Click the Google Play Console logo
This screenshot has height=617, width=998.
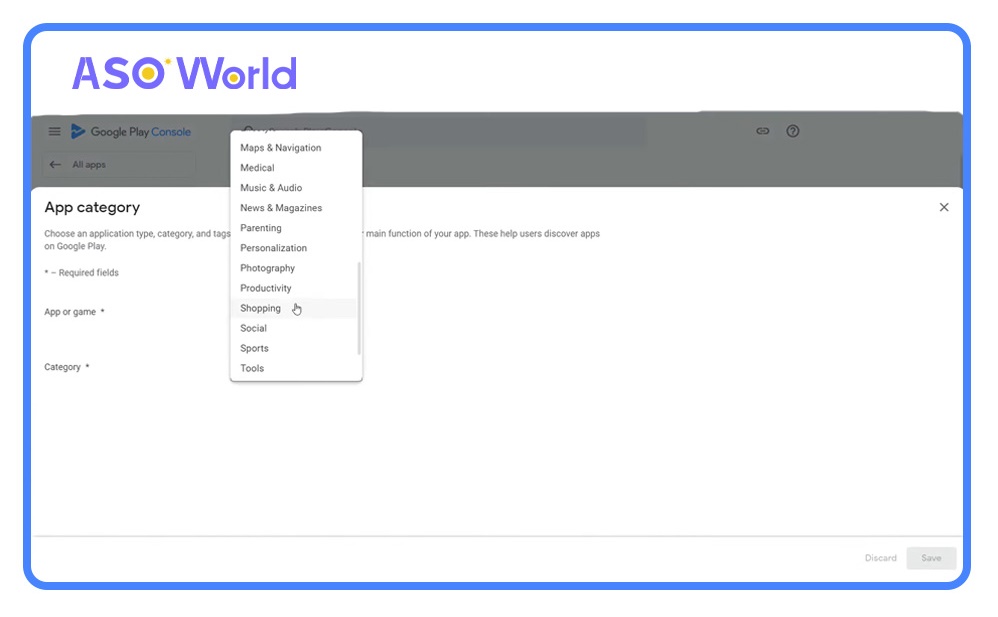pyautogui.click(x=131, y=132)
